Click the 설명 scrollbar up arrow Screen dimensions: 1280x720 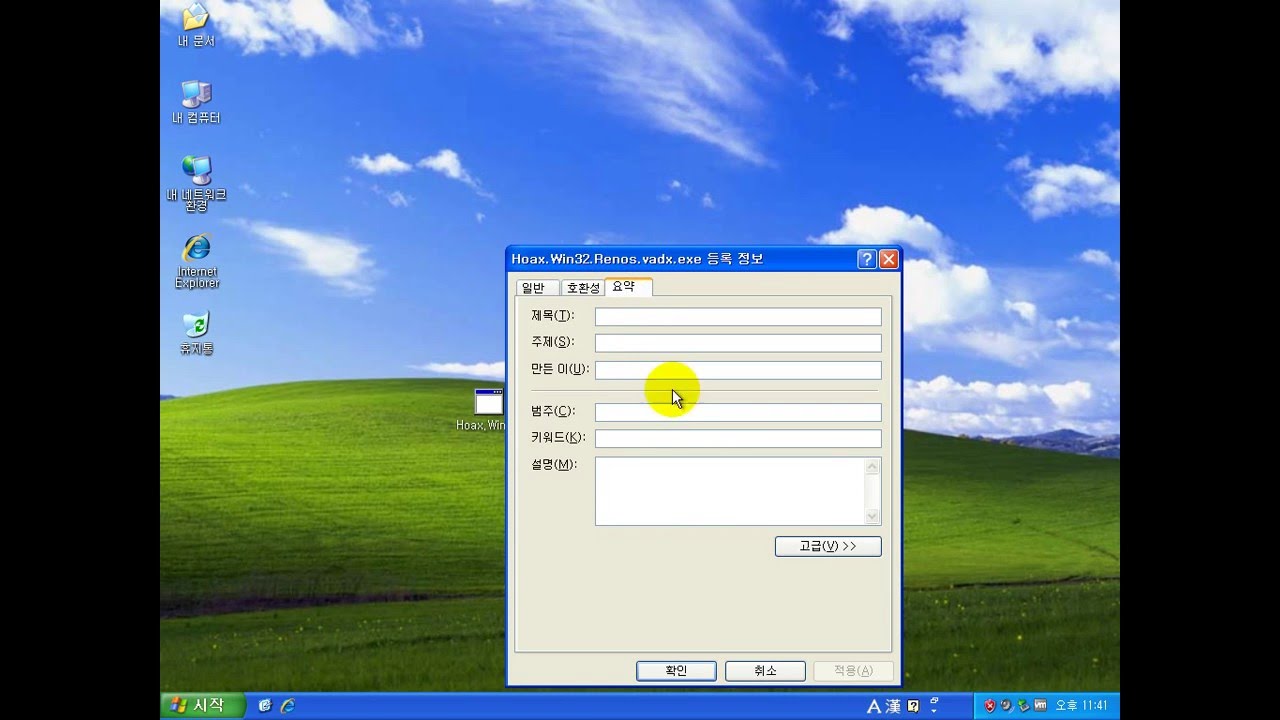pos(872,466)
